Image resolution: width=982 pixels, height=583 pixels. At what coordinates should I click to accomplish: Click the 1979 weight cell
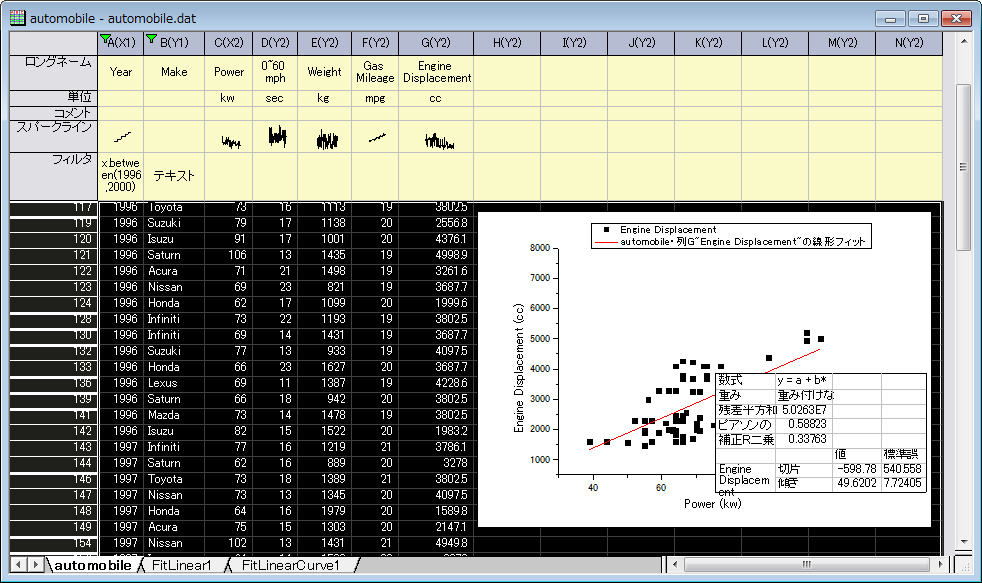click(324, 511)
